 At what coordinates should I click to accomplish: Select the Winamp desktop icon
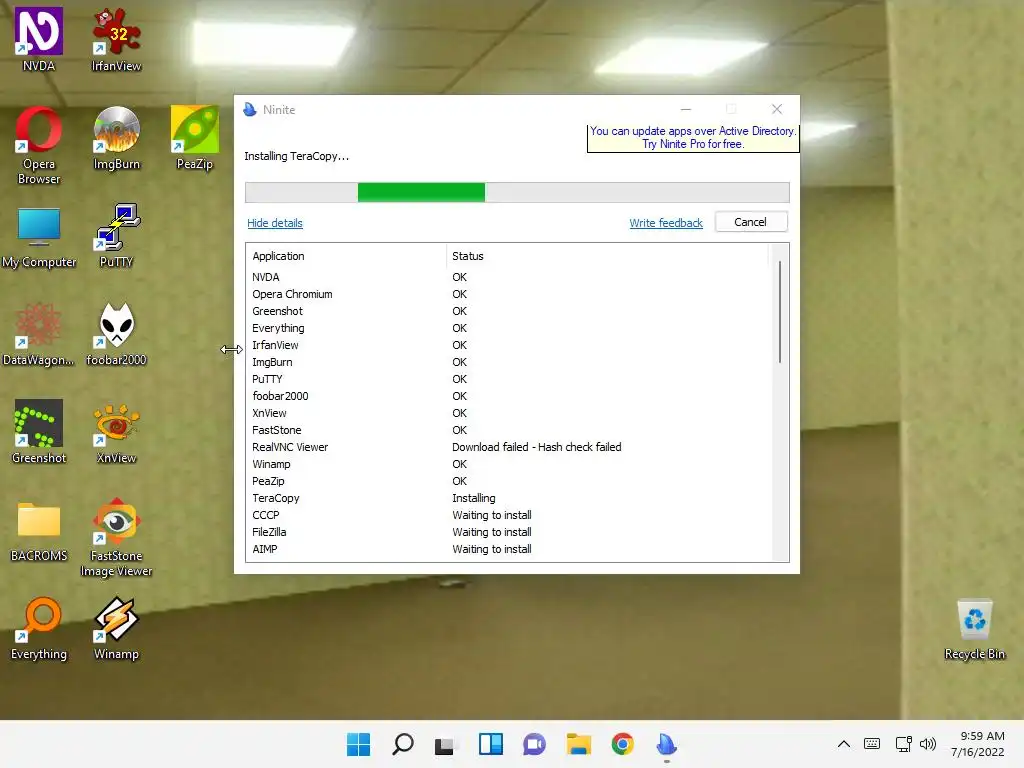point(116,628)
